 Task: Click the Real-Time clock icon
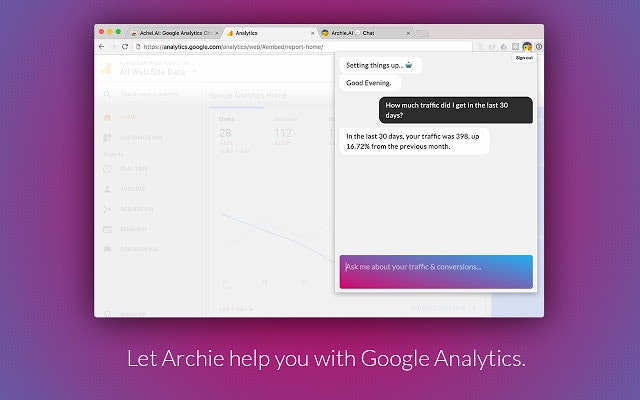(x=107, y=169)
